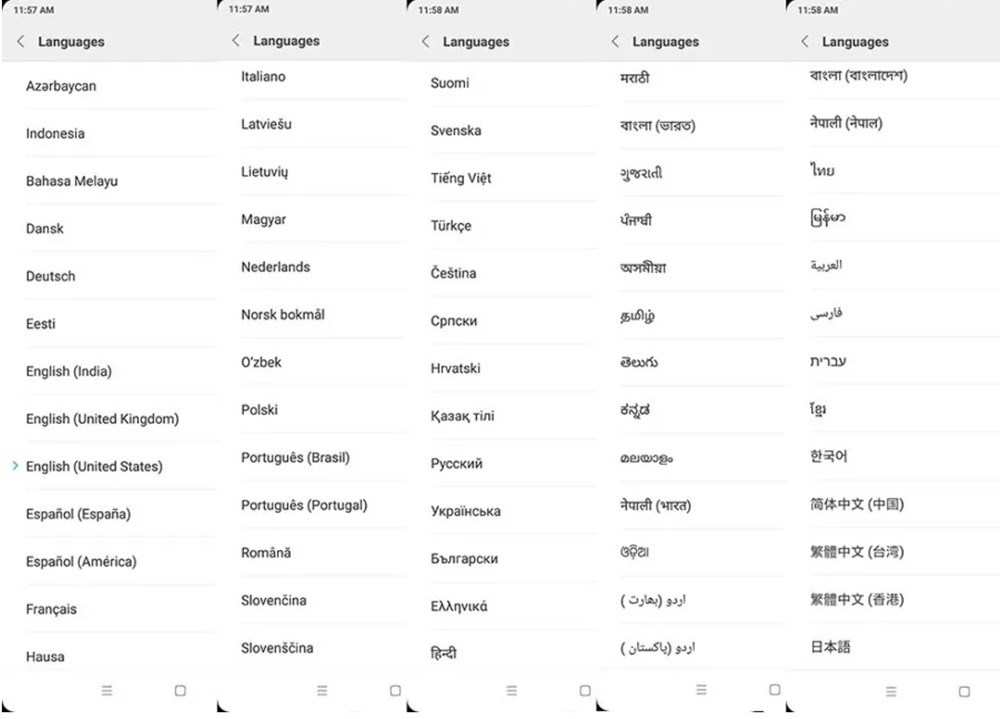The width and height of the screenshot is (1000, 719).
Task: Select Español (América) language
Action: [81, 562]
